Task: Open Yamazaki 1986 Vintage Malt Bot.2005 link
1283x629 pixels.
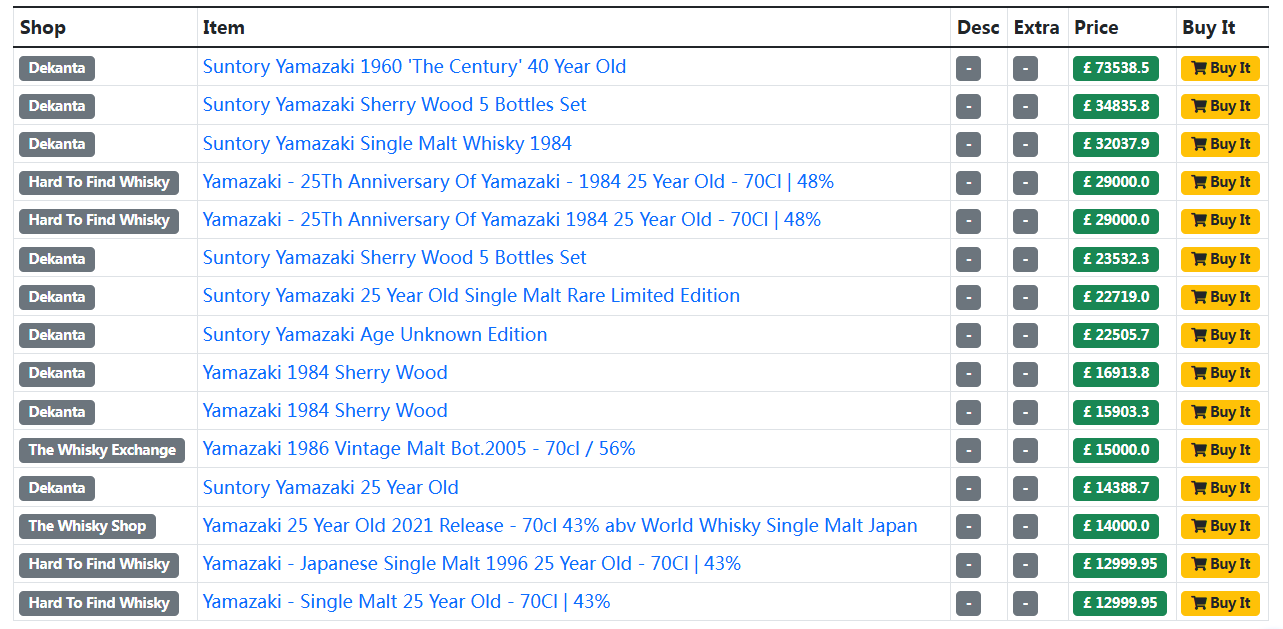Action: pos(419,449)
